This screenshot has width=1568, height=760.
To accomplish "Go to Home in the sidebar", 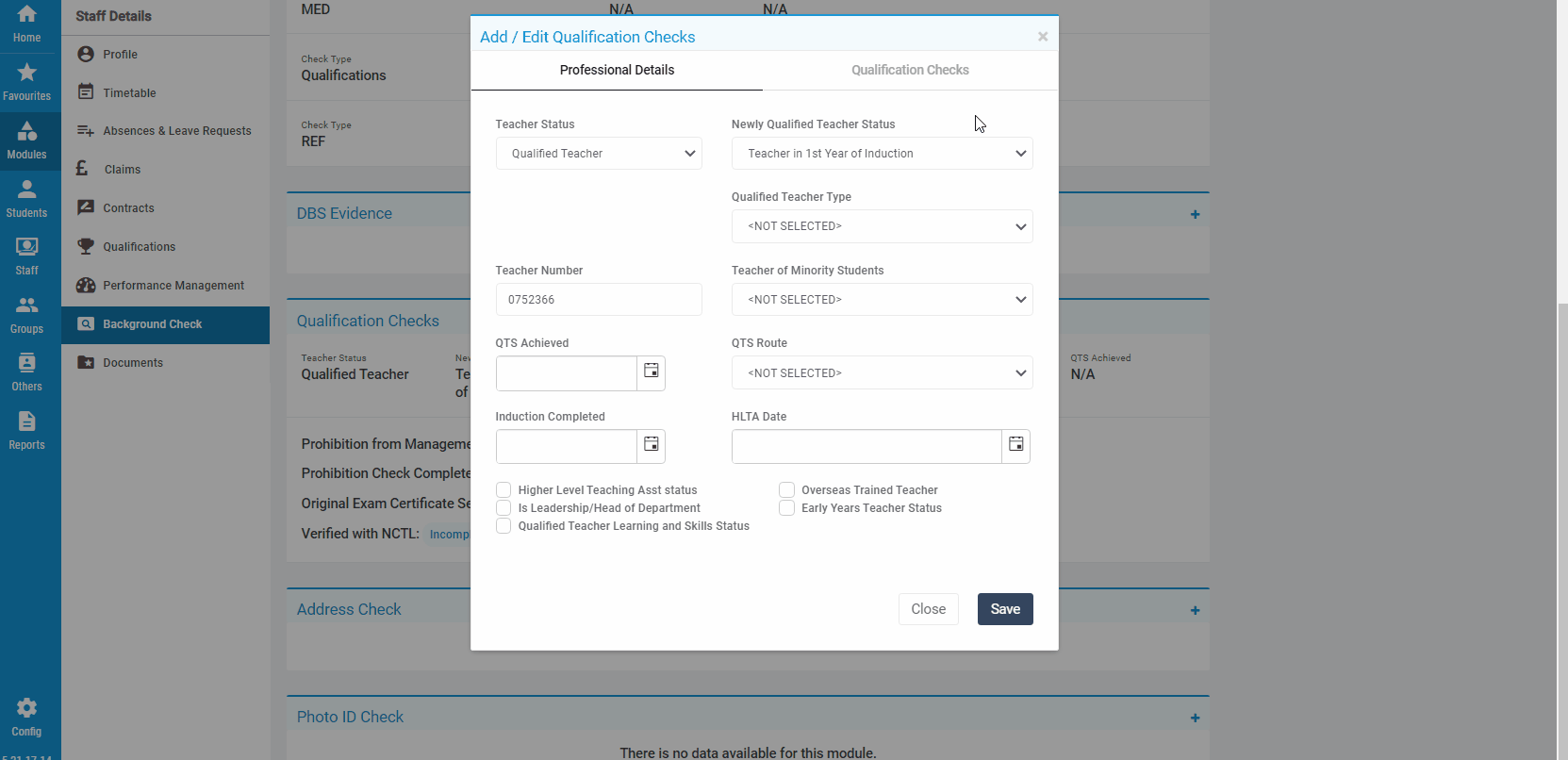I will pos(26,24).
